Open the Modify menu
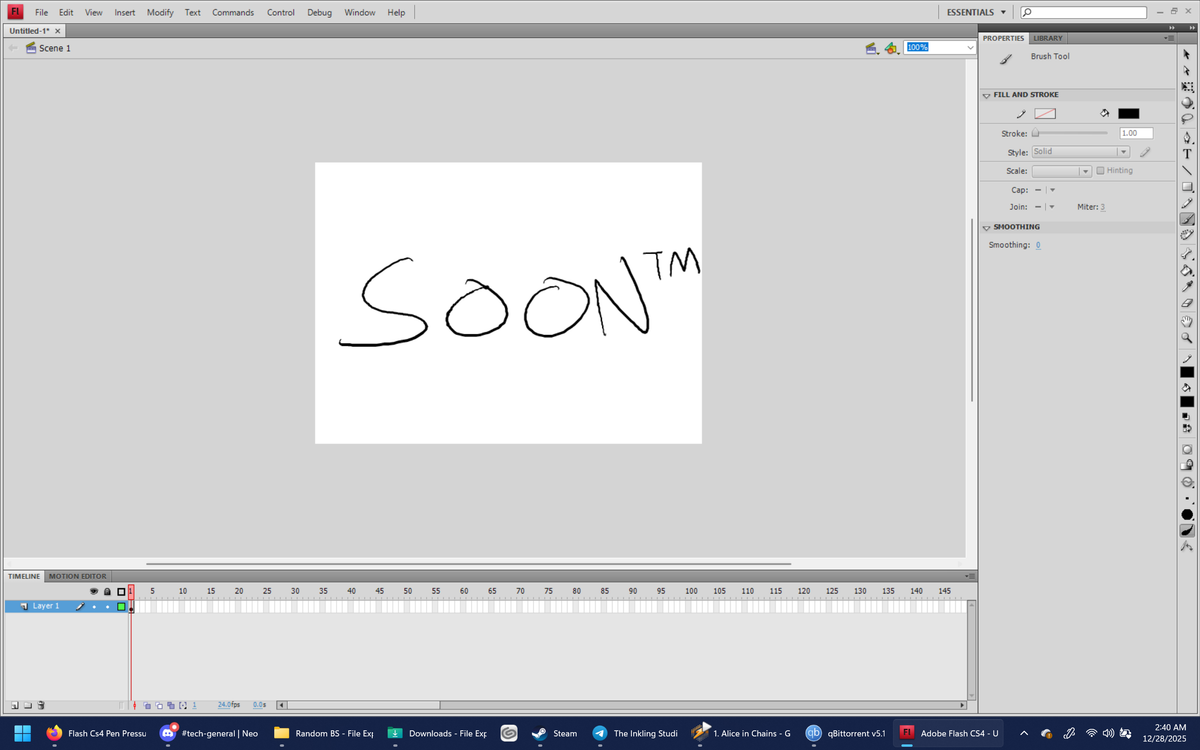 tap(160, 12)
